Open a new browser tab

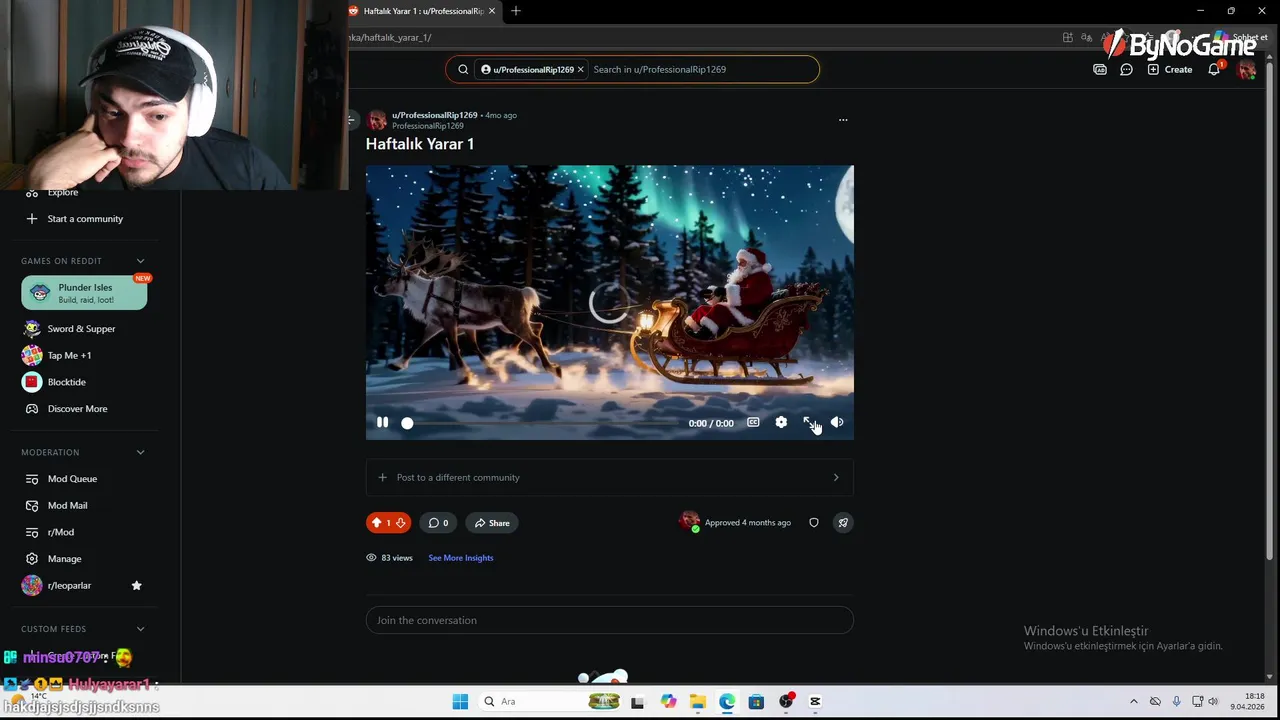tap(516, 11)
